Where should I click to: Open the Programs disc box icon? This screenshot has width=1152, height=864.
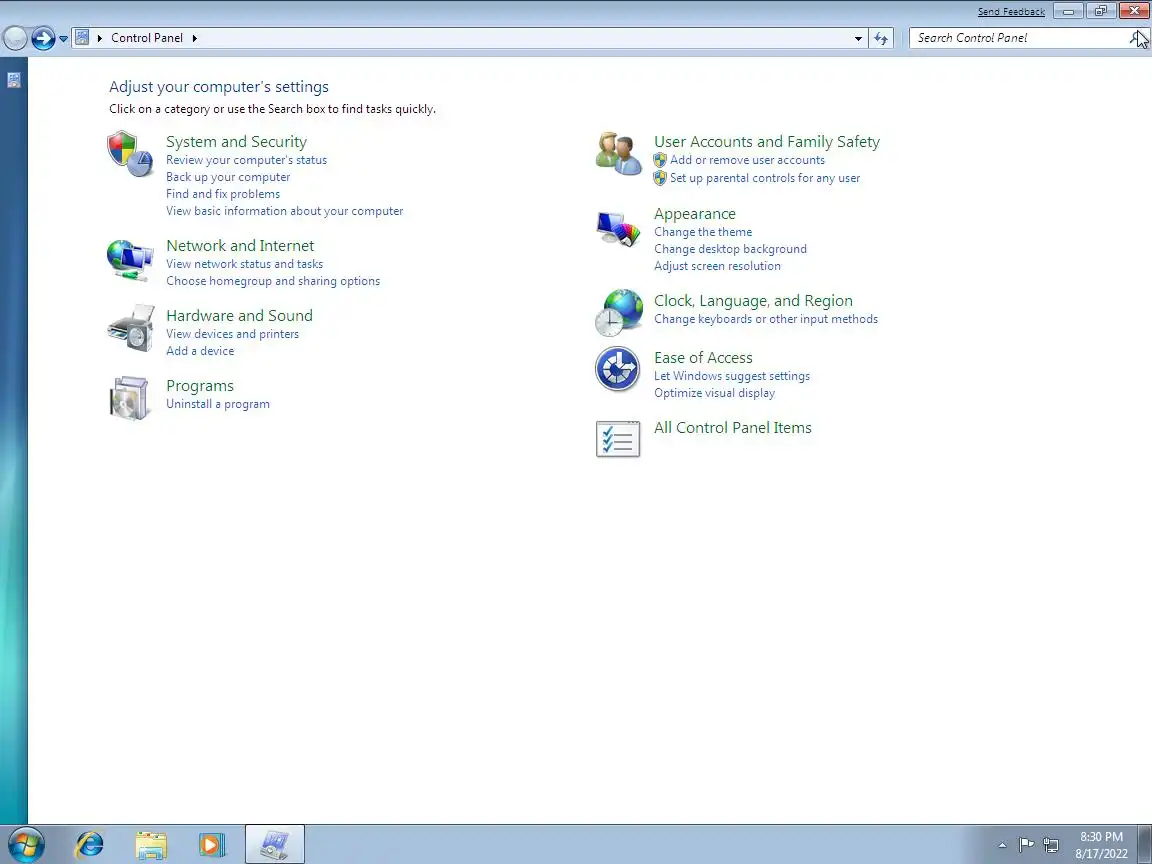tap(130, 397)
